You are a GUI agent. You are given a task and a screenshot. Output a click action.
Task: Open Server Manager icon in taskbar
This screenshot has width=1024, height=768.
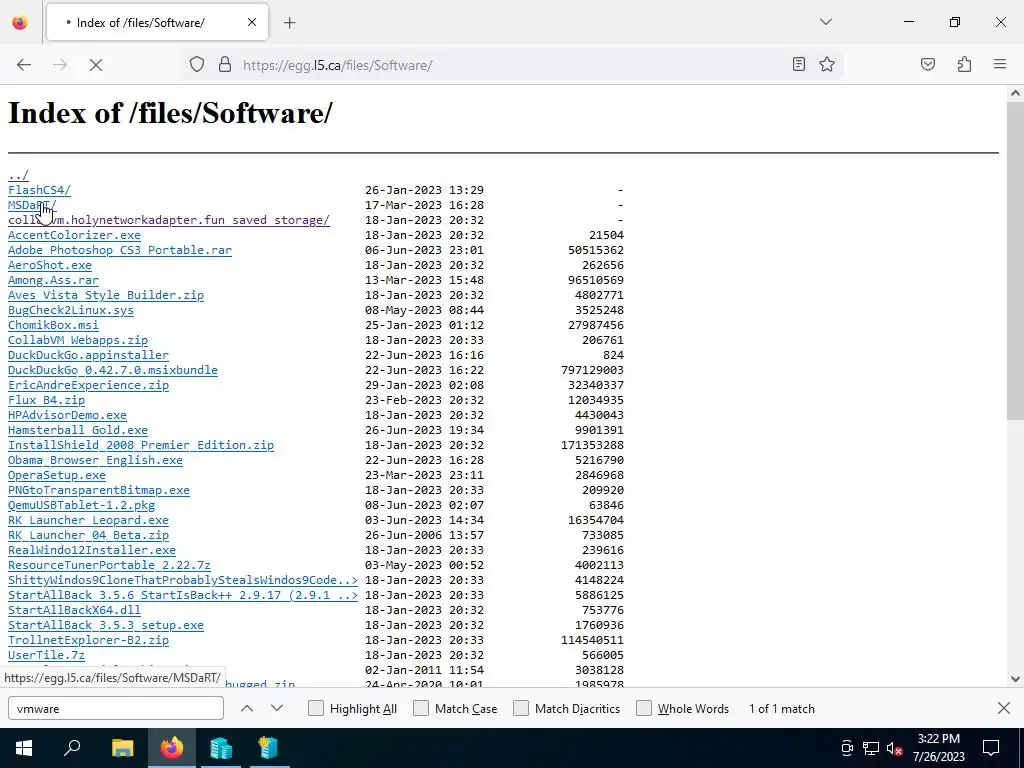coord(221,748)
